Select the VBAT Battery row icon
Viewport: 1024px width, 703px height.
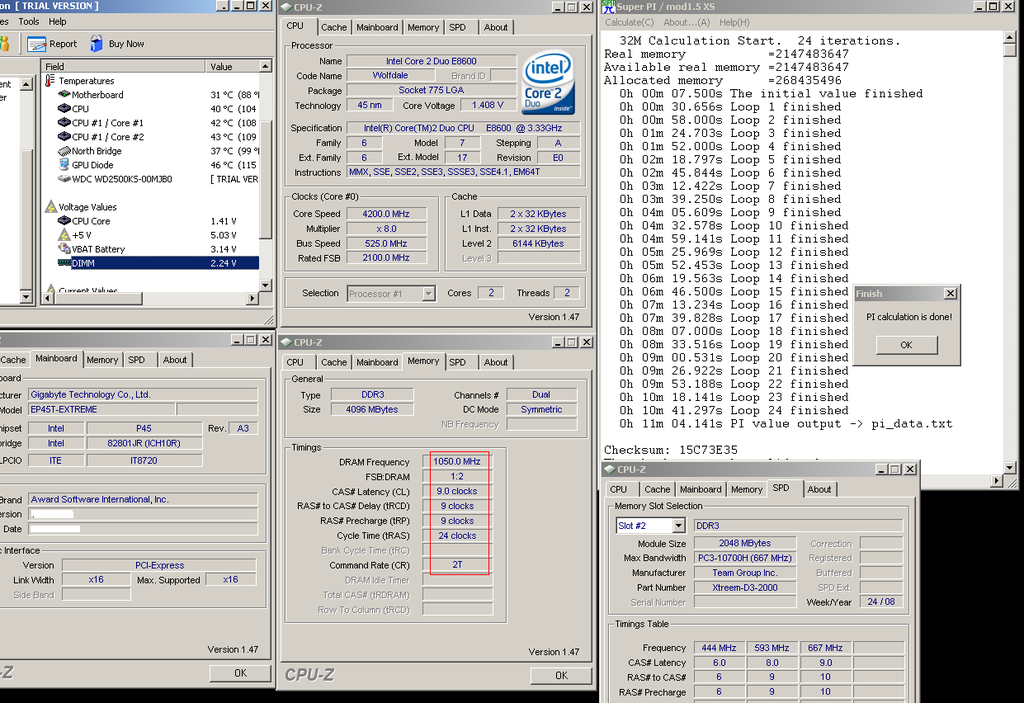pyautogui.click(x=64, y=249)
